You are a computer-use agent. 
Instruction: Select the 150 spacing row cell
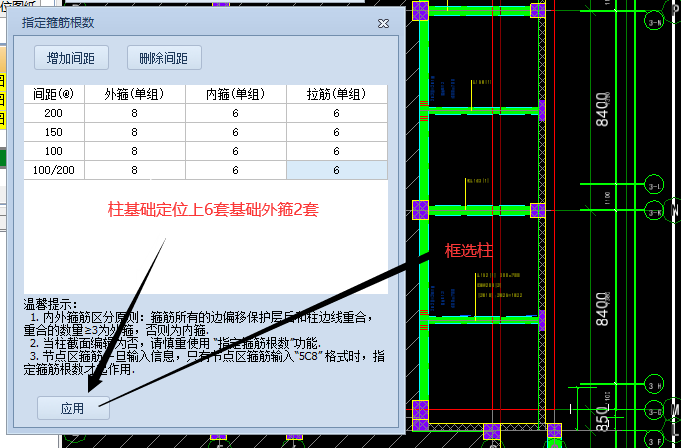pos(54,132)
